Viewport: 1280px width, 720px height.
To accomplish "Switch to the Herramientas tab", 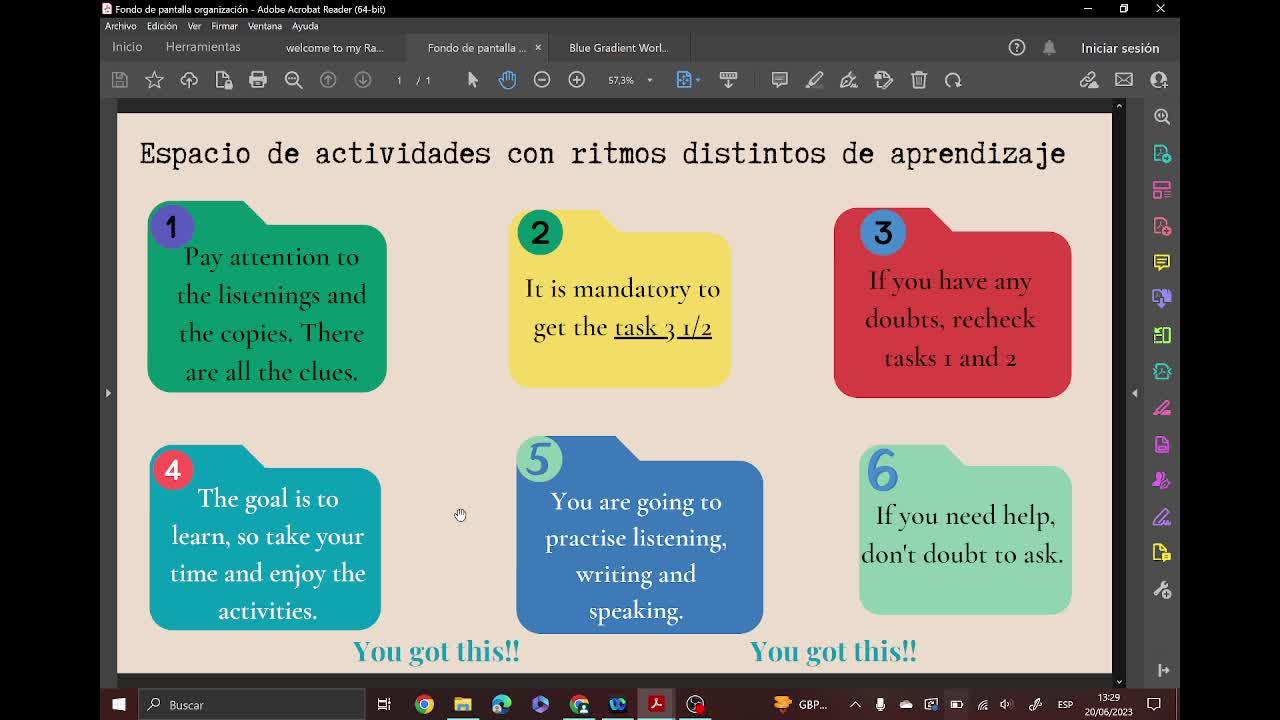I will click(203, 47).
